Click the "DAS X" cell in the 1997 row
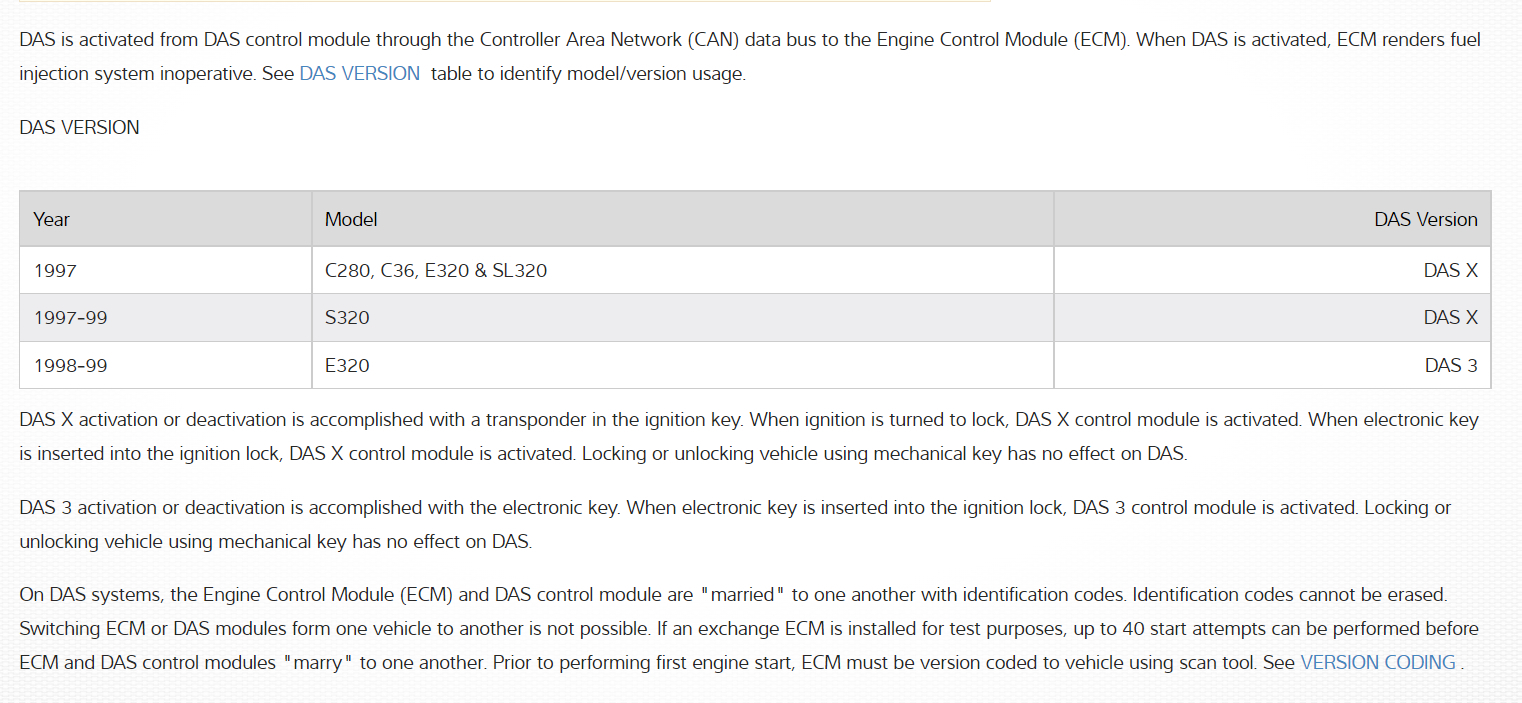 click(x=1450, y=270)
